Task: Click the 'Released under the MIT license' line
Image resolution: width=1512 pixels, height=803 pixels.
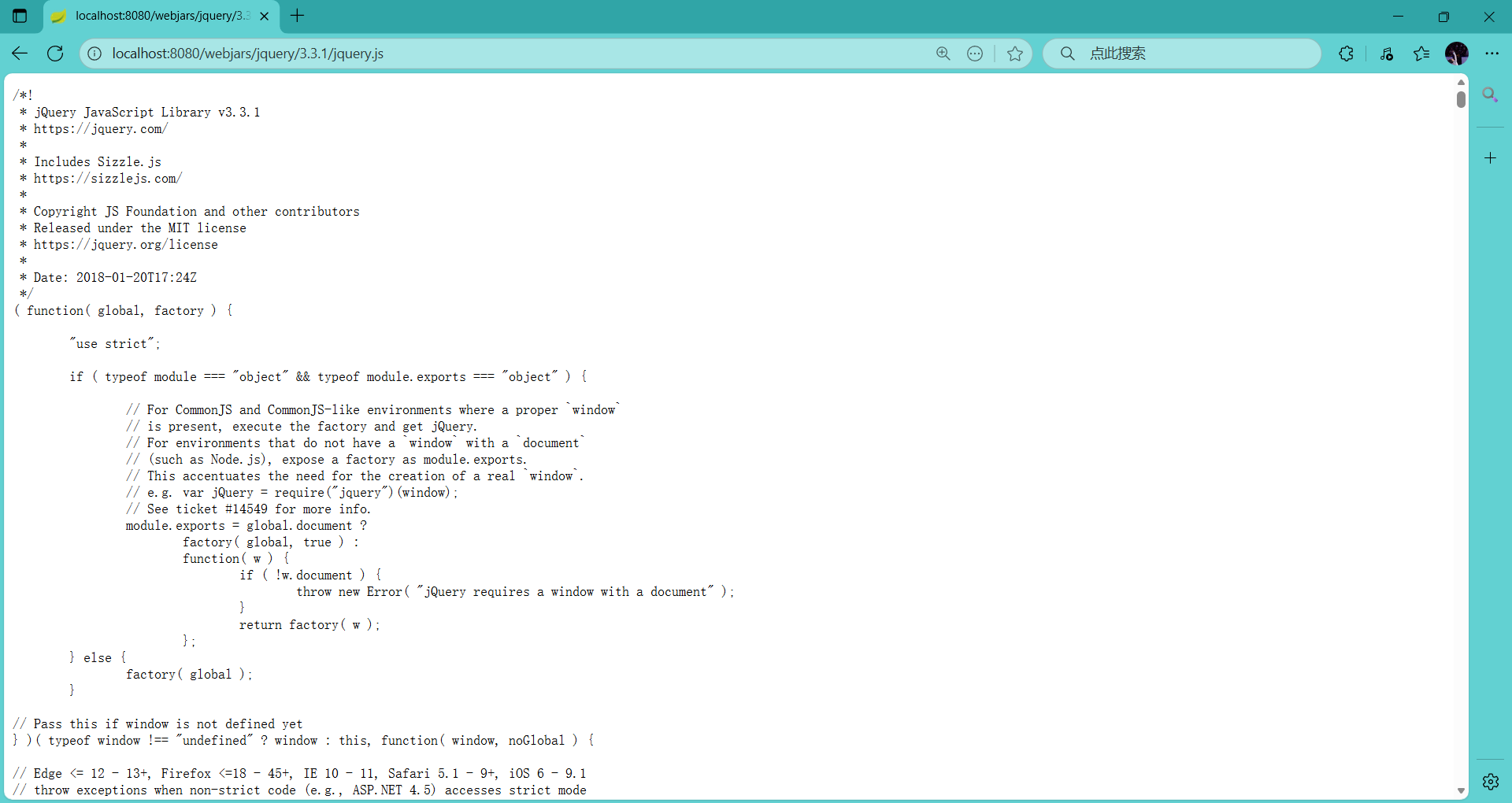Action: (x=140, y=228)
